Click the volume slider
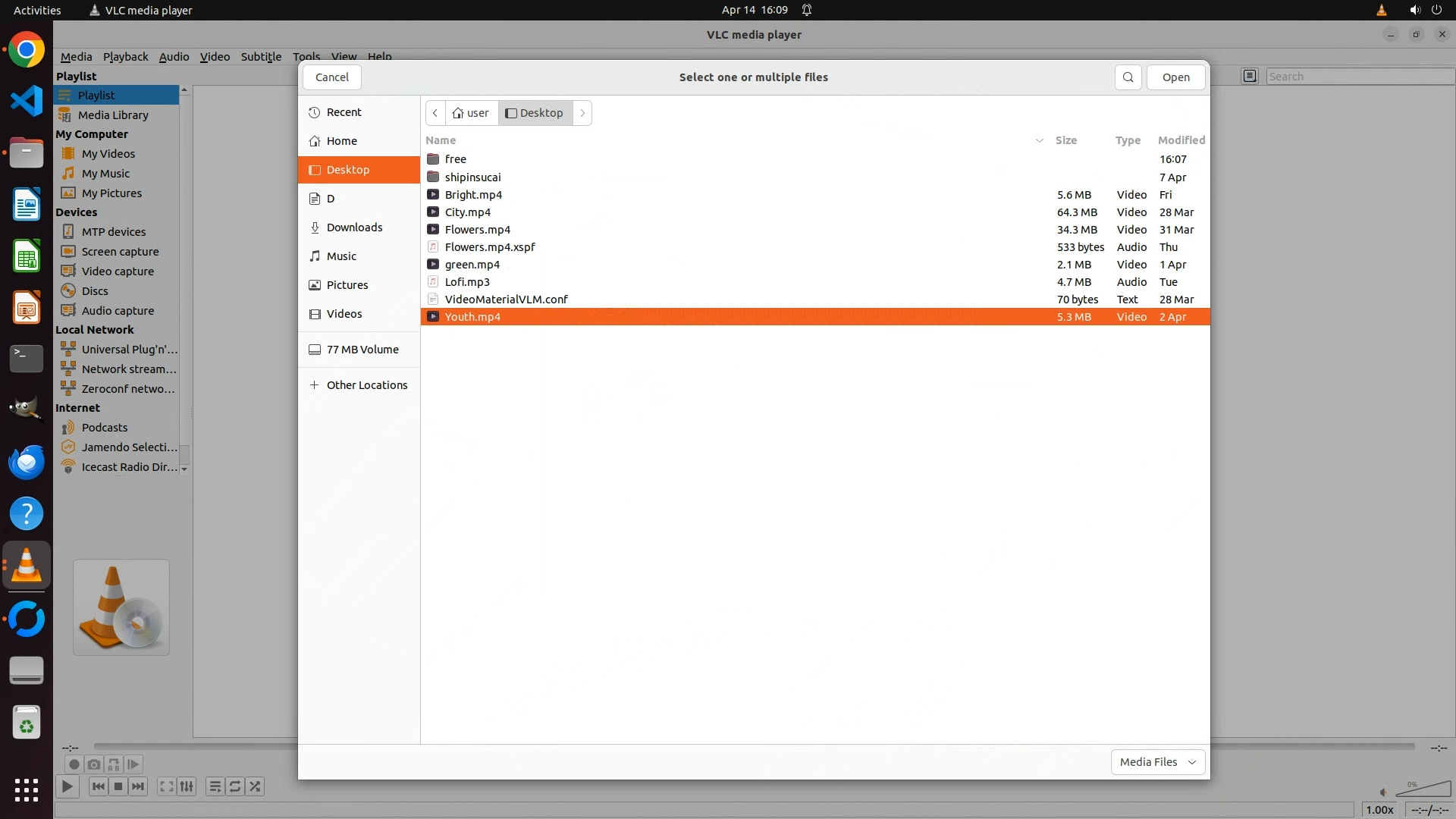Viewport: 1456px width, 819px height. click(1423, 790)
